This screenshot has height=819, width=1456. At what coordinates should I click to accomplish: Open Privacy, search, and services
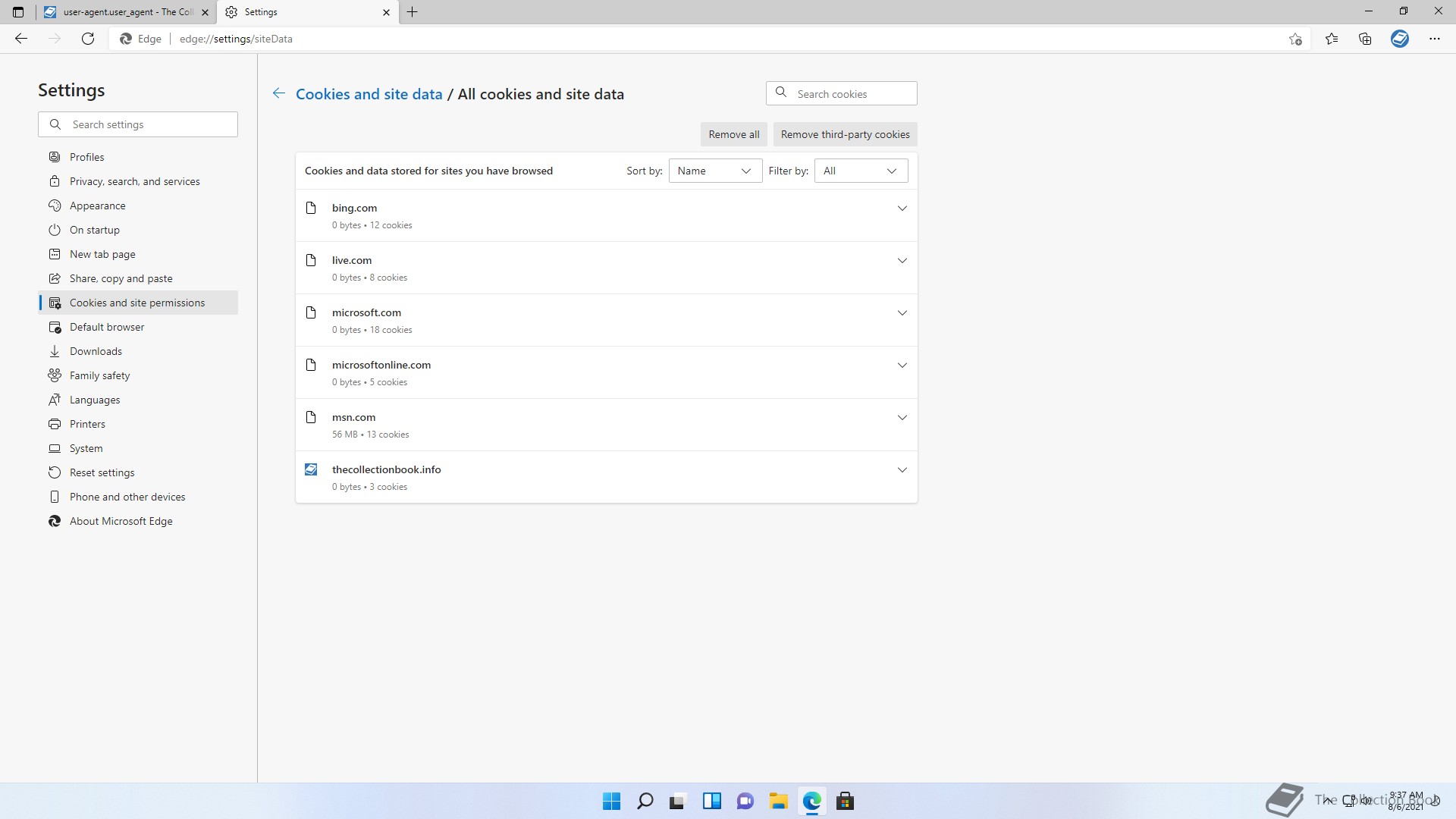(x=138, y=181)
